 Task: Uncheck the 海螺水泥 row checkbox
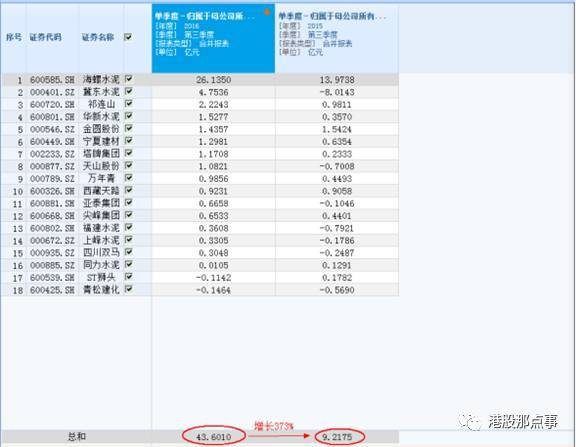pyautogui.click(x=129, y=79)
